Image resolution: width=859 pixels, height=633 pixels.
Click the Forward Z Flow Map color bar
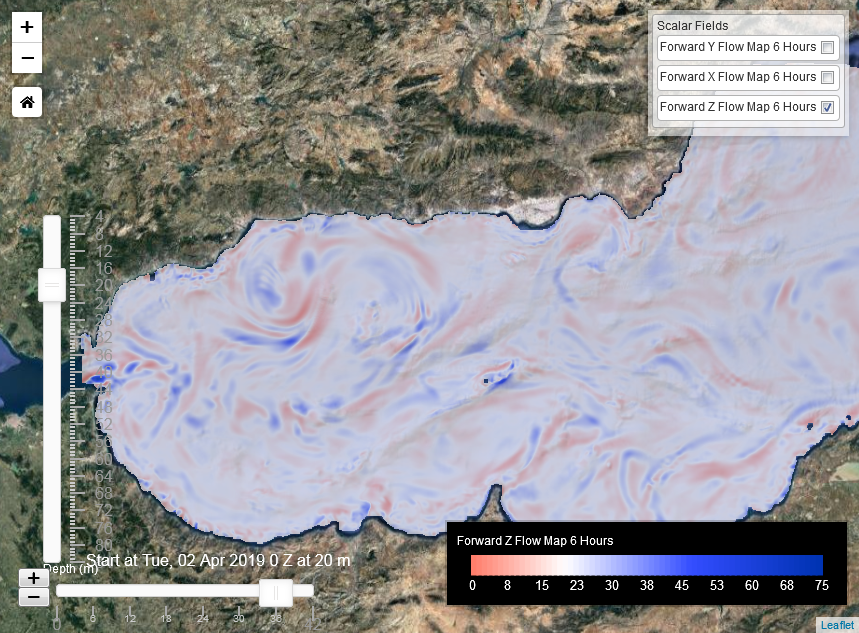[647, 565]
